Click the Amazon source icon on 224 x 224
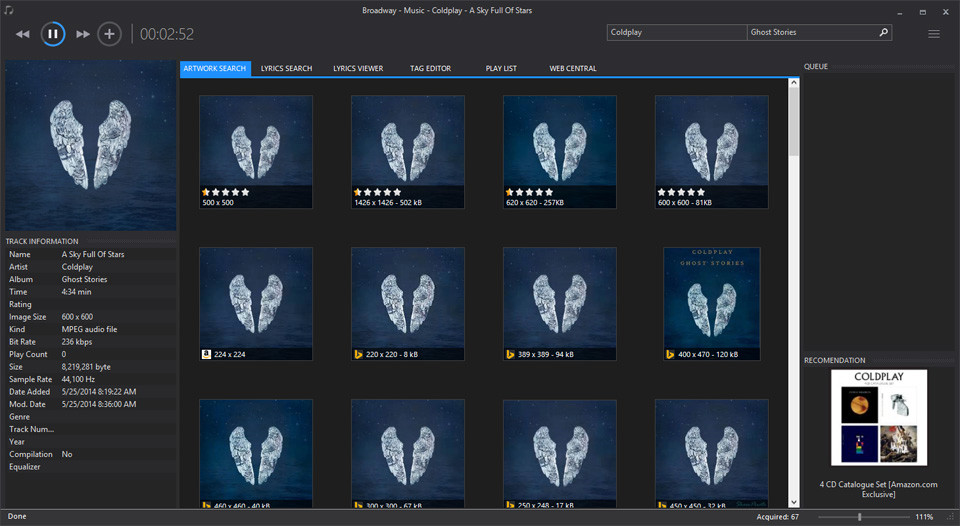Screen dimensions: 960x526 (206, 354)
